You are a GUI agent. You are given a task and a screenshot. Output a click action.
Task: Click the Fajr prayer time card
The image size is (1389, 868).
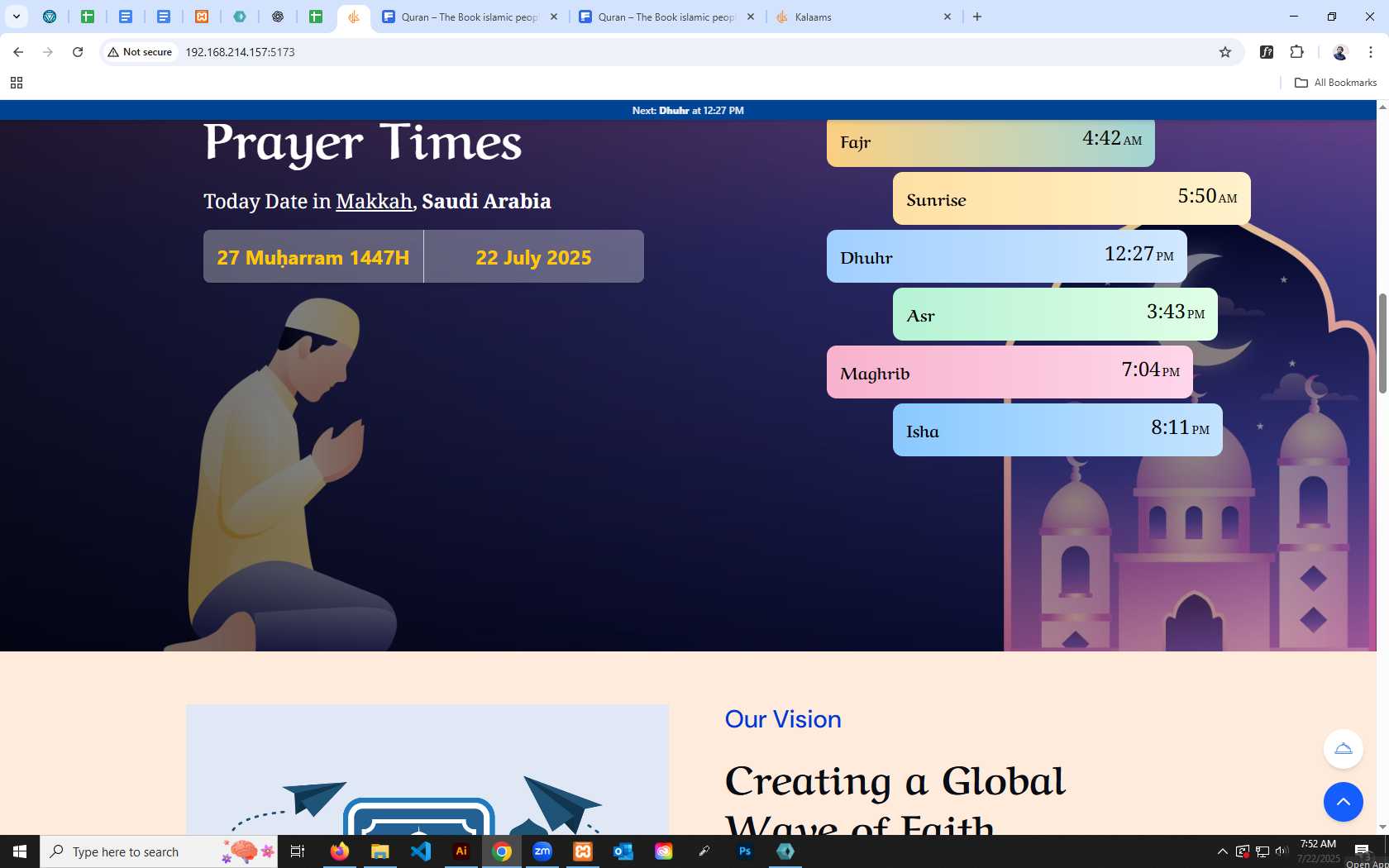click(990, 142)
